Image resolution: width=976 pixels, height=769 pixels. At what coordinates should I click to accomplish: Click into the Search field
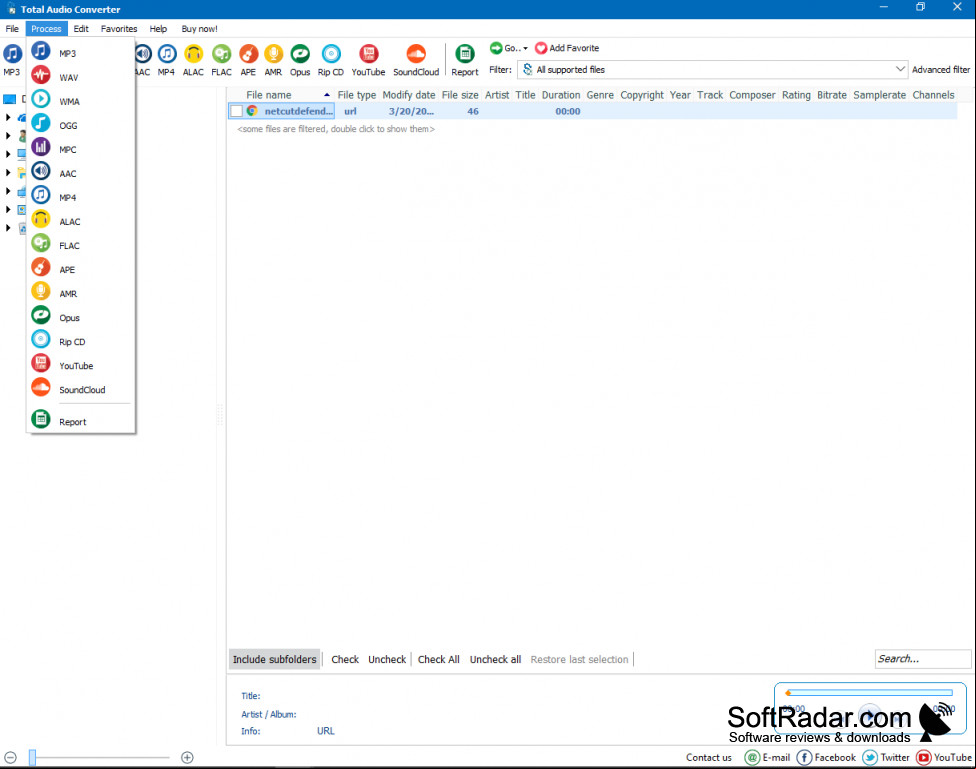pyautogui.click(x=922, y=659)
